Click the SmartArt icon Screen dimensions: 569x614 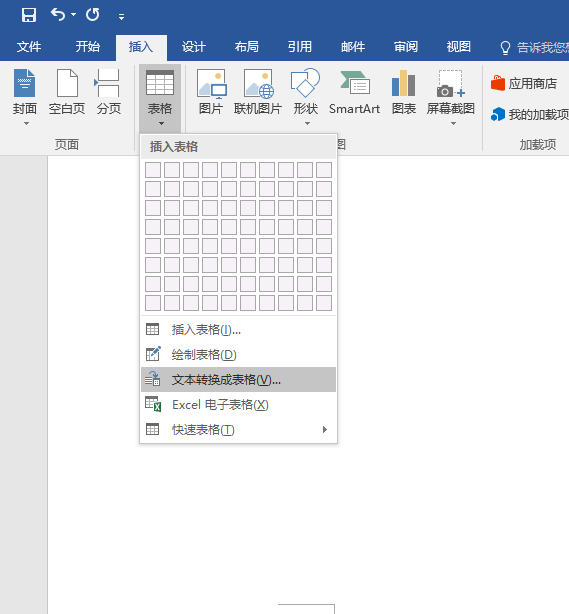tap(355, 83)
